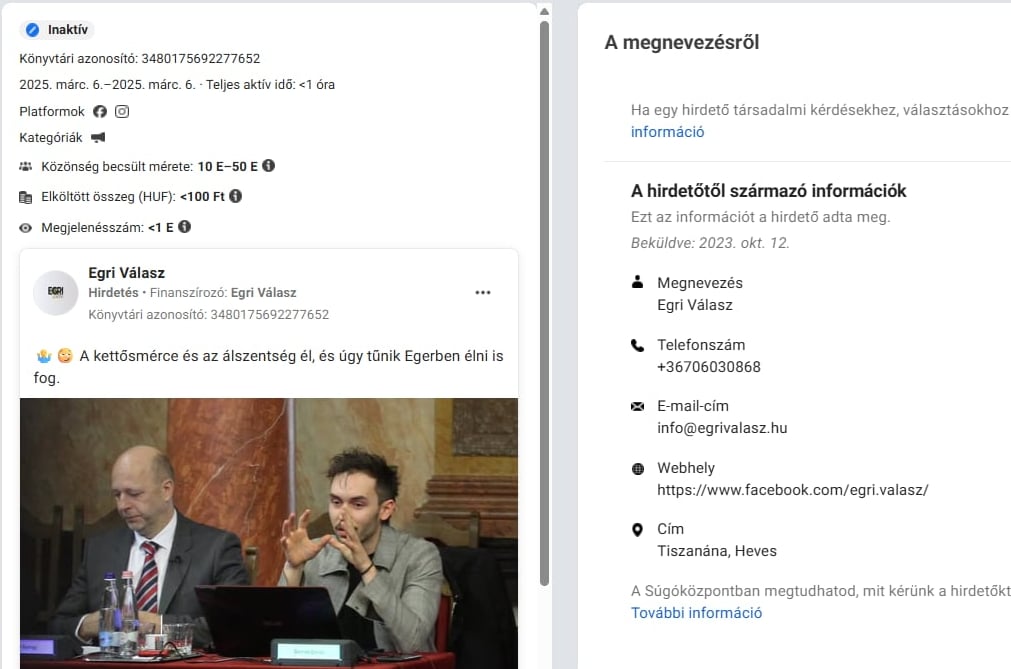Image resolution: width=1011 pixels, height=669 pixels.
Task: Click the blue Inaktív status badge
Action: [57, 30]
